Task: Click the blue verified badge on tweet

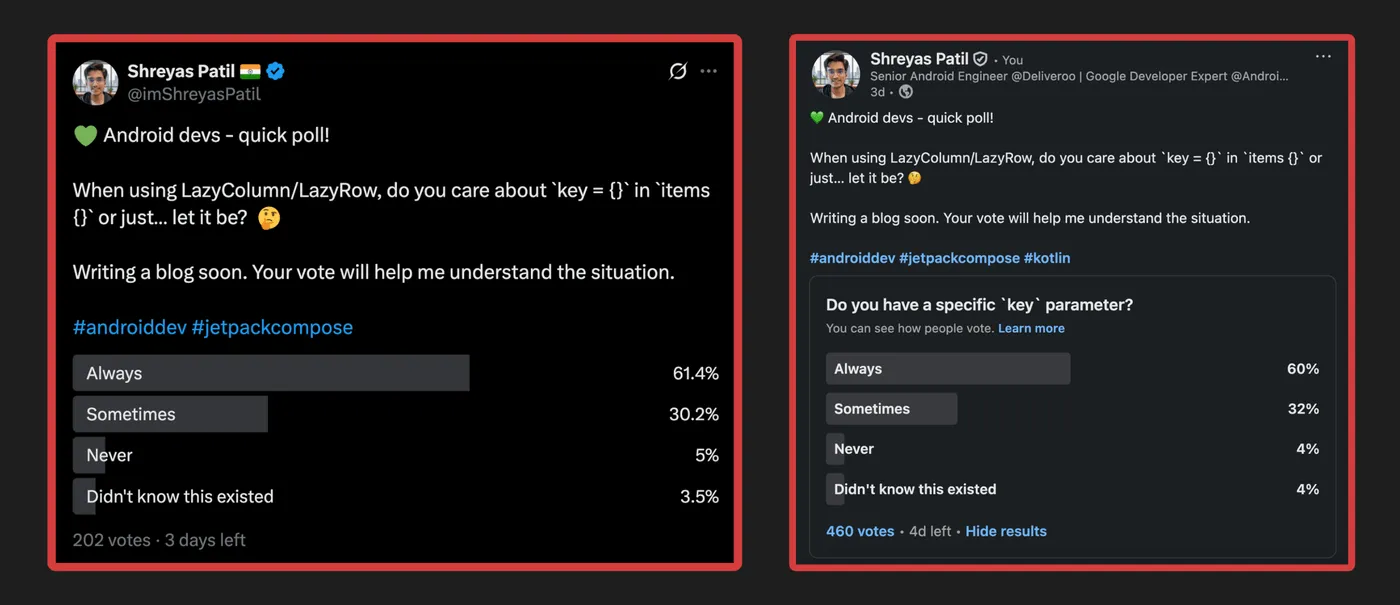Action: 275,71
